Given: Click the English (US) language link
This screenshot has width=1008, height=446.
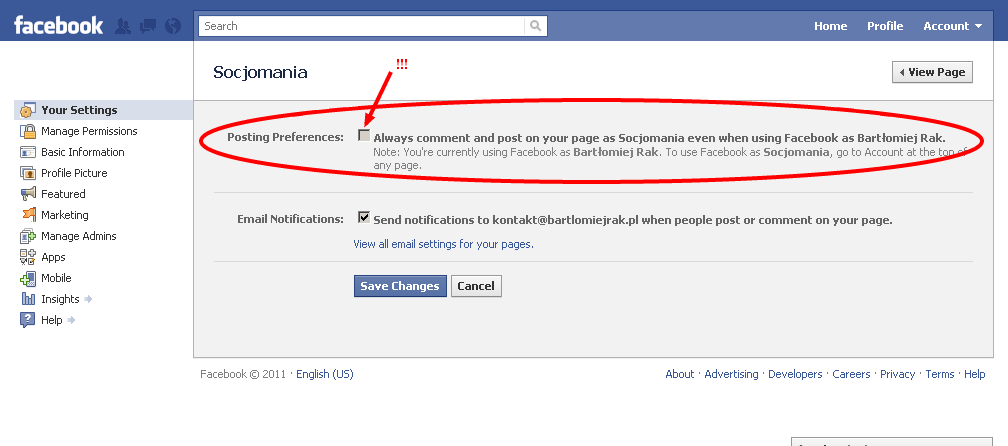Looking at the screenshot, I should pyautogui.click(x=325, y=374).
